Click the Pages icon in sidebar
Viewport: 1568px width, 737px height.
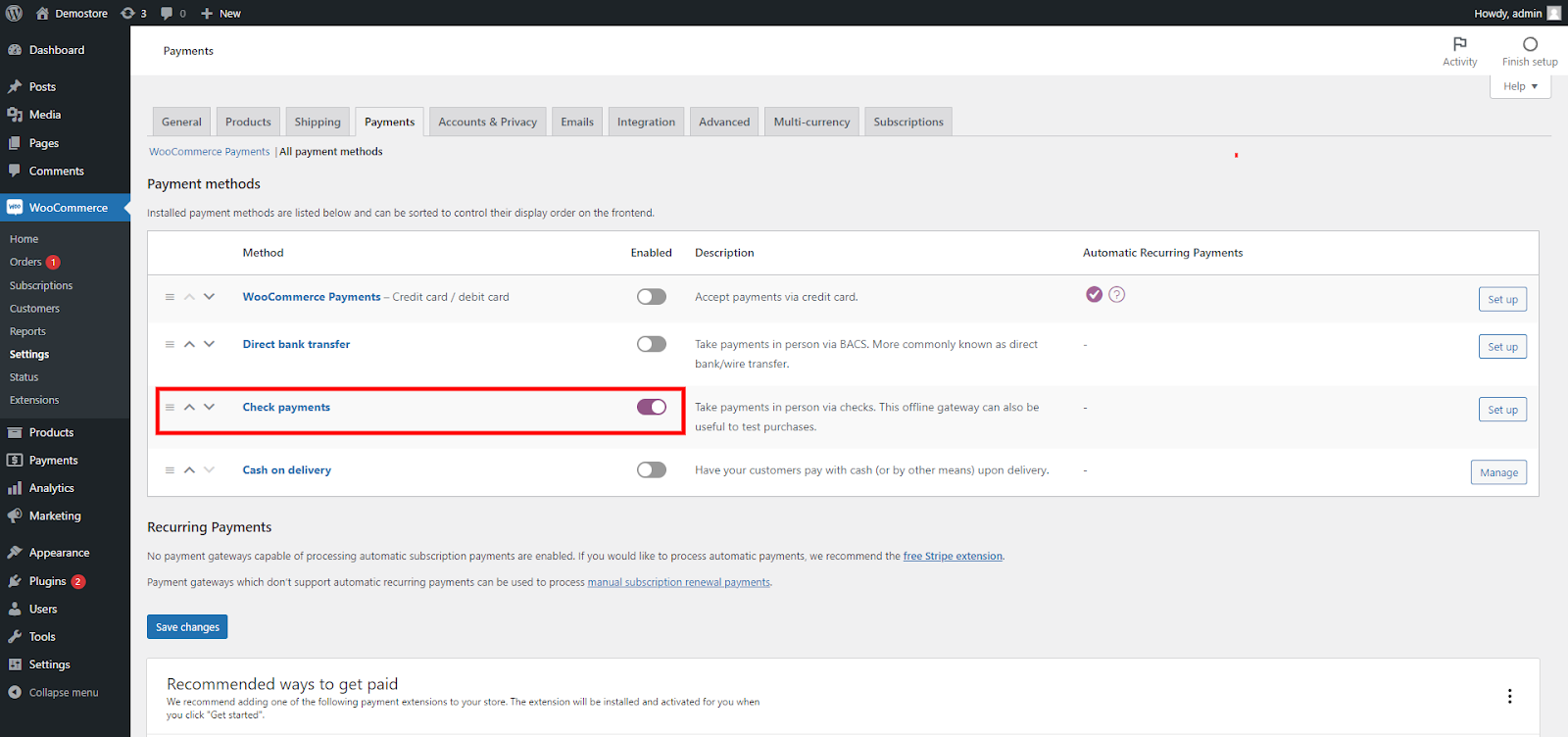15,143
